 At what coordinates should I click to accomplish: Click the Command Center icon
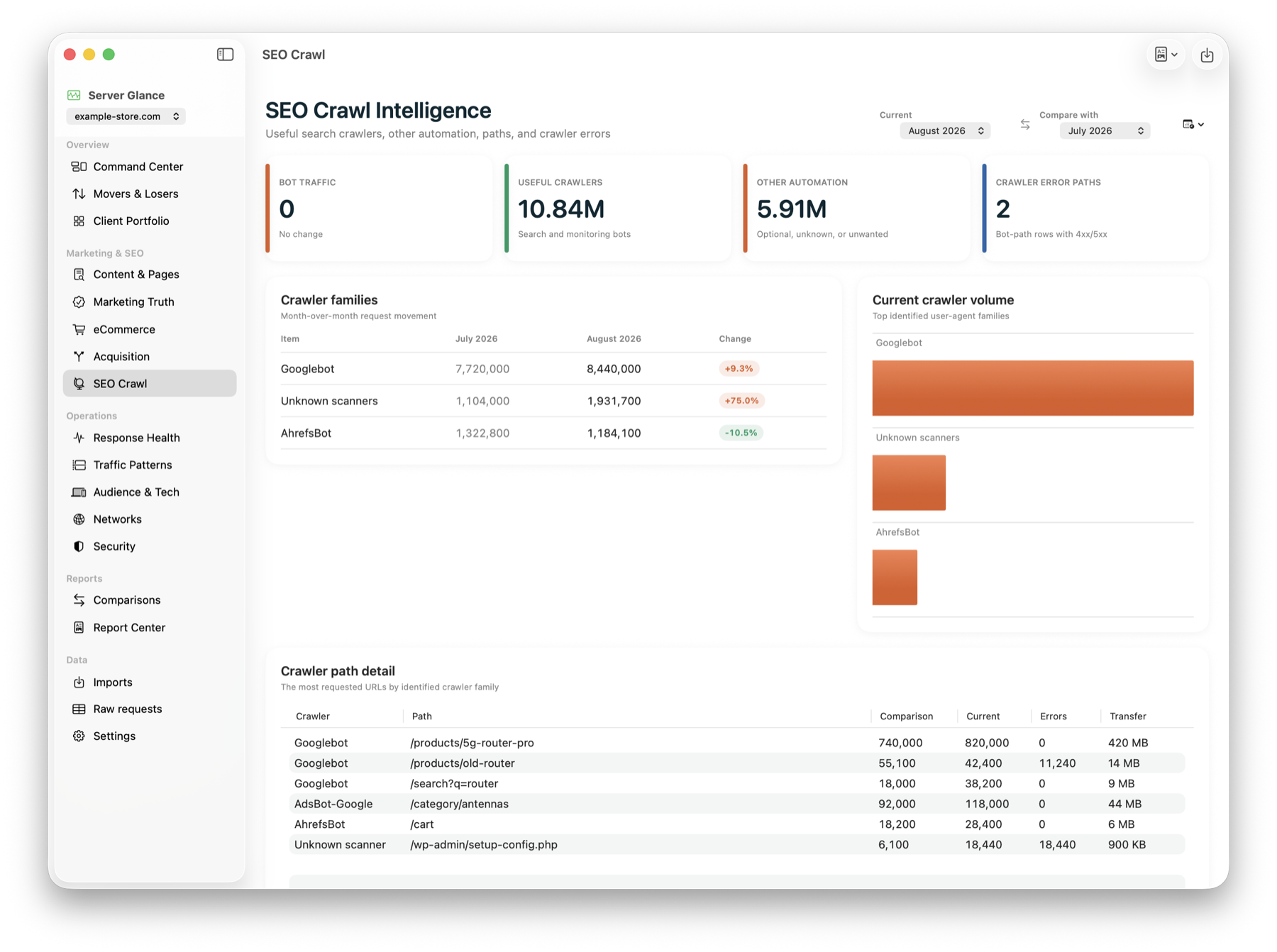79,167
